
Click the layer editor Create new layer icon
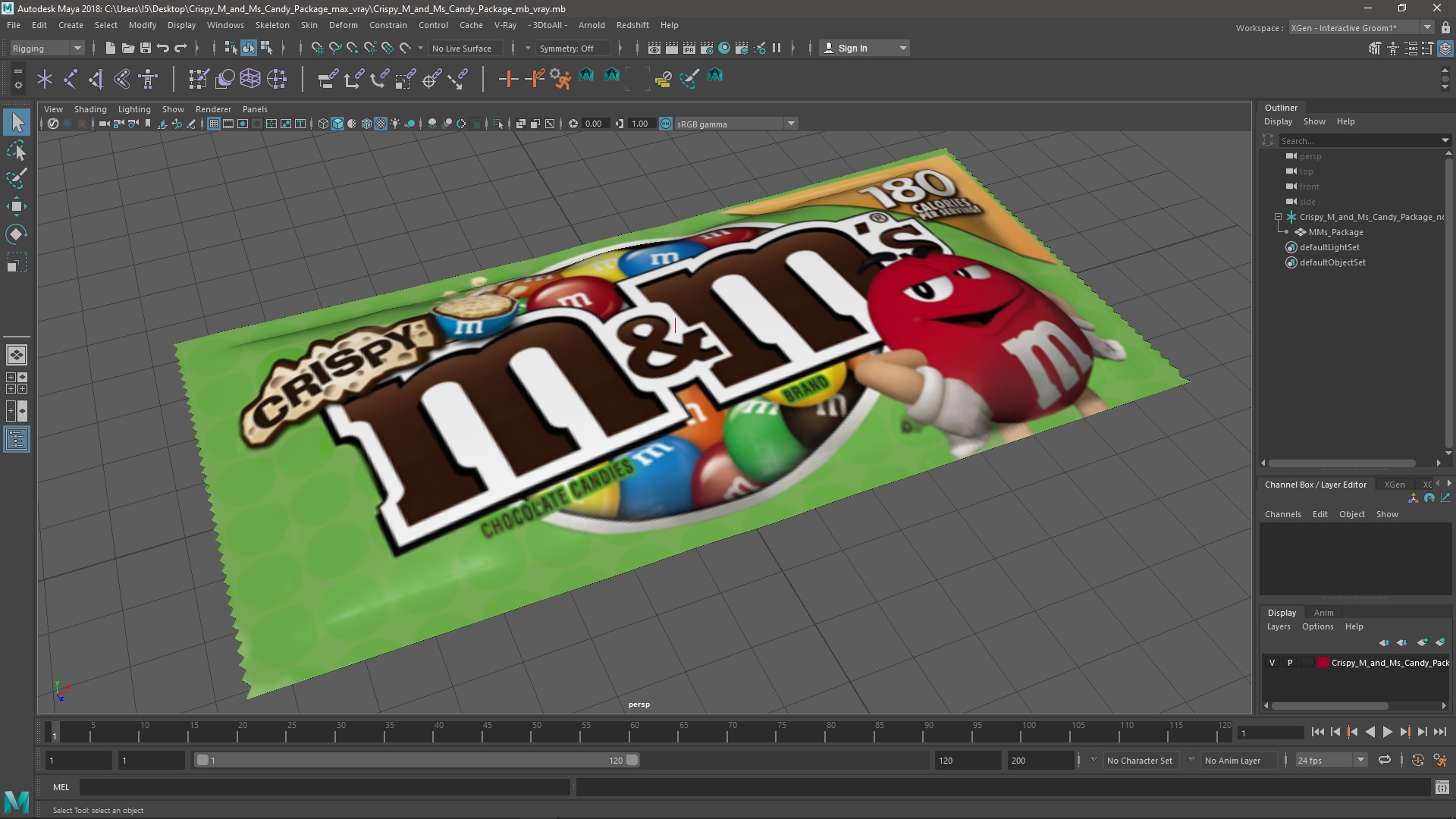[1422, 642]
